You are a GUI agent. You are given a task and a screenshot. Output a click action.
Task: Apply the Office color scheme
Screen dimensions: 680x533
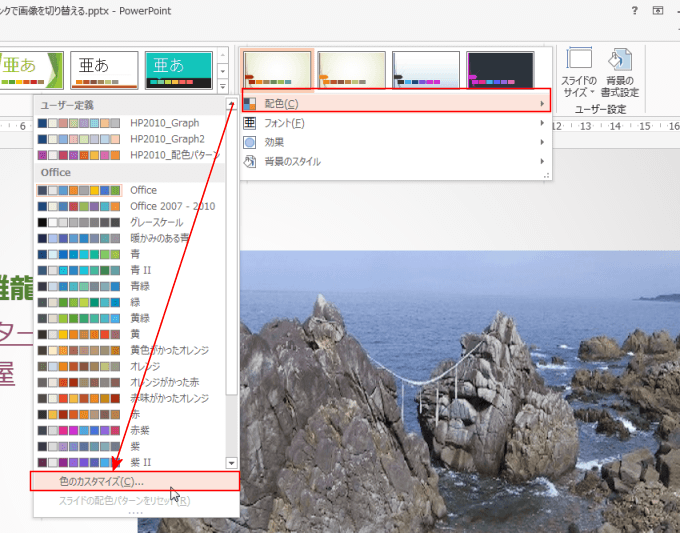coord(130,190)
